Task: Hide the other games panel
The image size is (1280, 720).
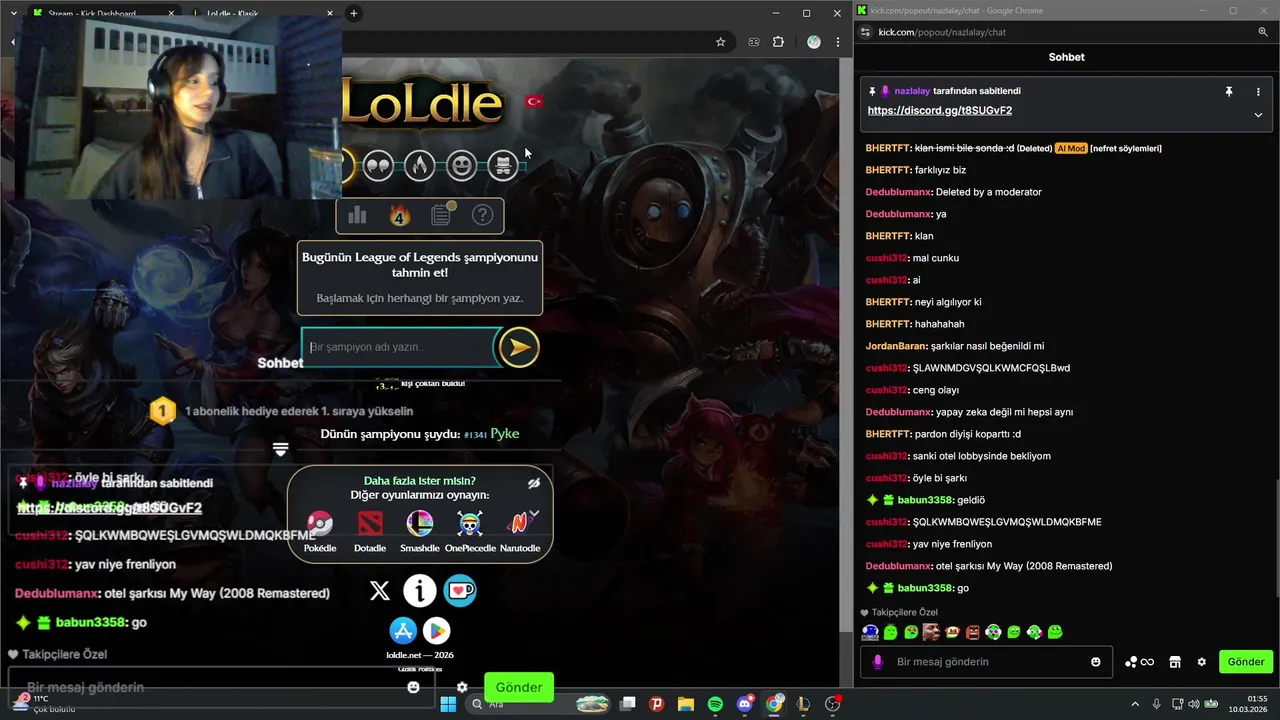Action: [x=534, y=483]
